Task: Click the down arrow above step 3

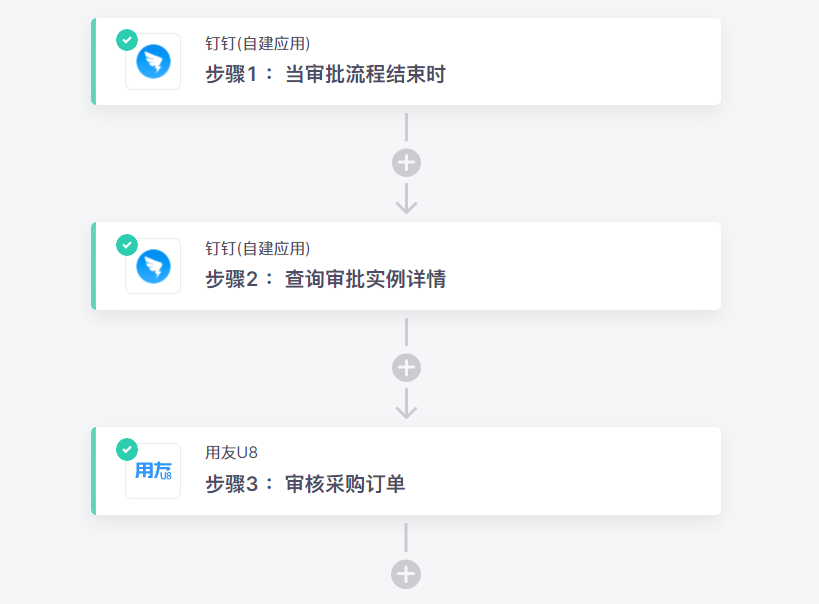Action: coord(406,403)
